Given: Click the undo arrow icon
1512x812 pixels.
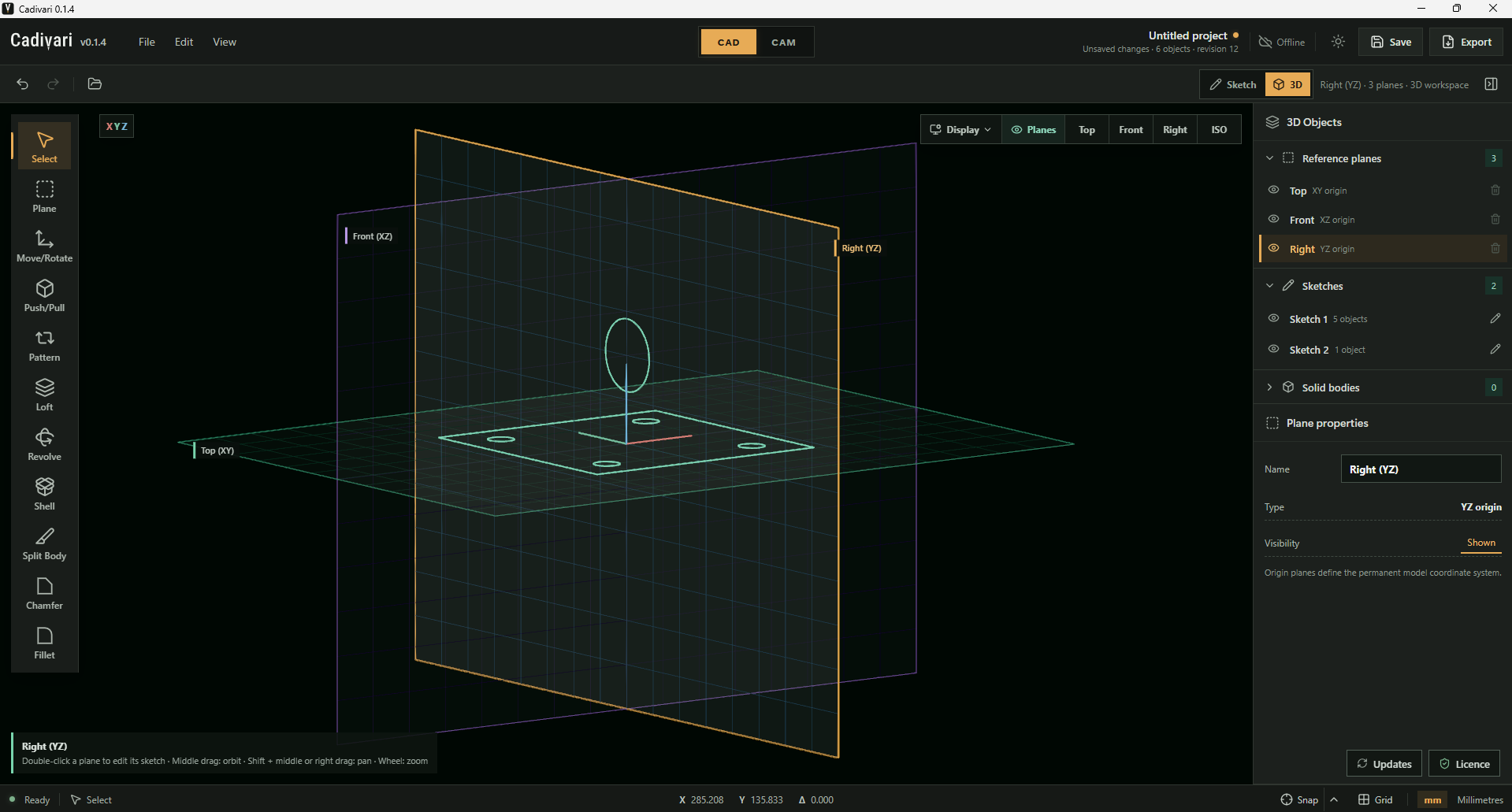Looking at the screenshot, I should point(23,84).
